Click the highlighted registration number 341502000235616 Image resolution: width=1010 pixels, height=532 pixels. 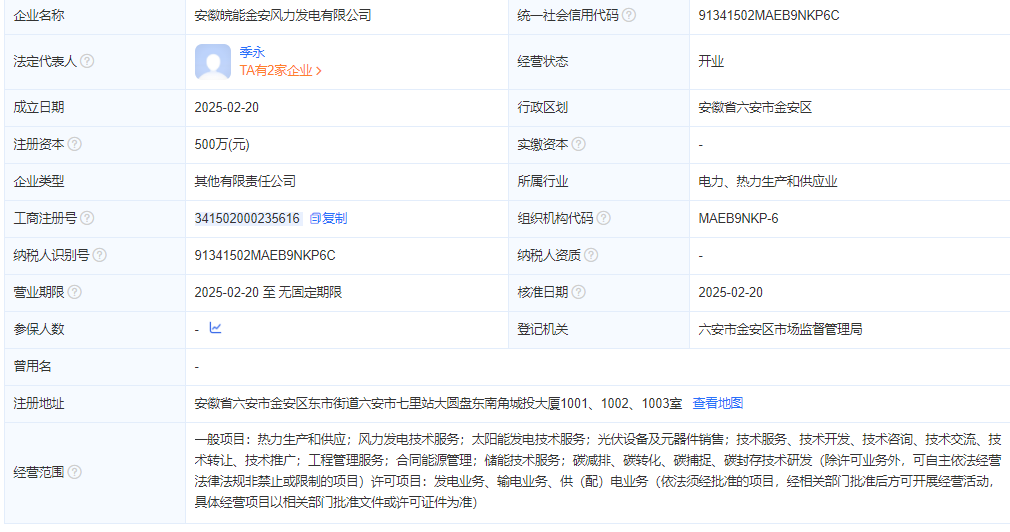247,218
